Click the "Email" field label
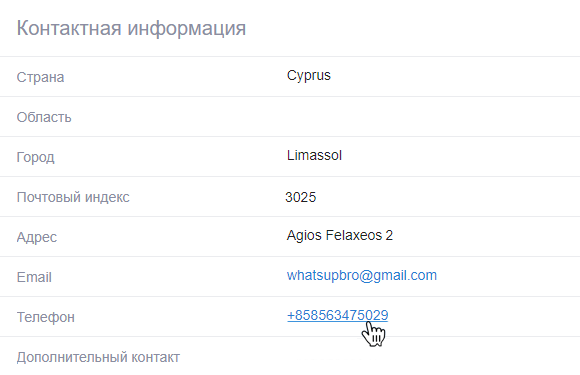The height and width of the screenshot is (375, 580). pos(34,277)
